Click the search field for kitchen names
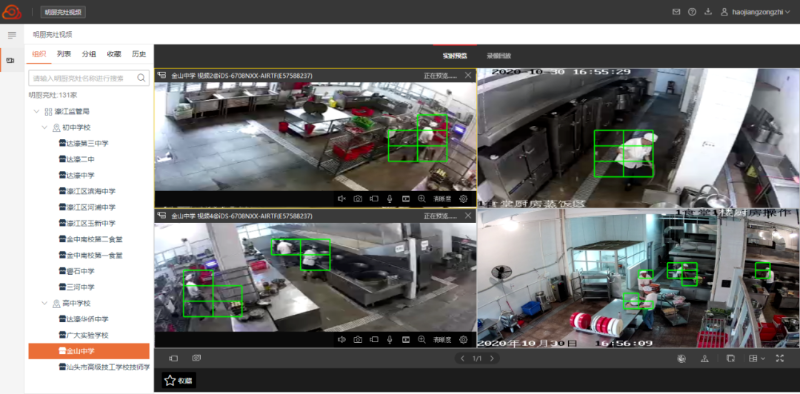800x394 pixels. pos(89,78)
